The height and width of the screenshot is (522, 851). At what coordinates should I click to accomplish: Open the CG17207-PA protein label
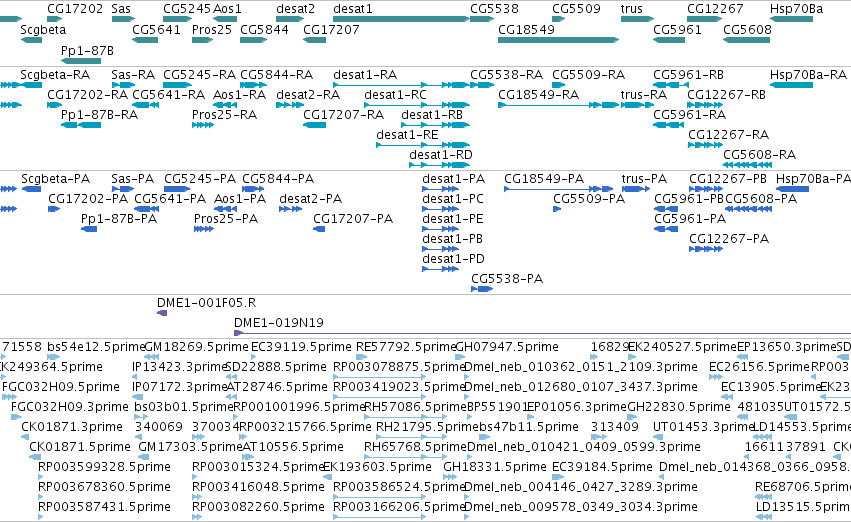pos(353,219)
